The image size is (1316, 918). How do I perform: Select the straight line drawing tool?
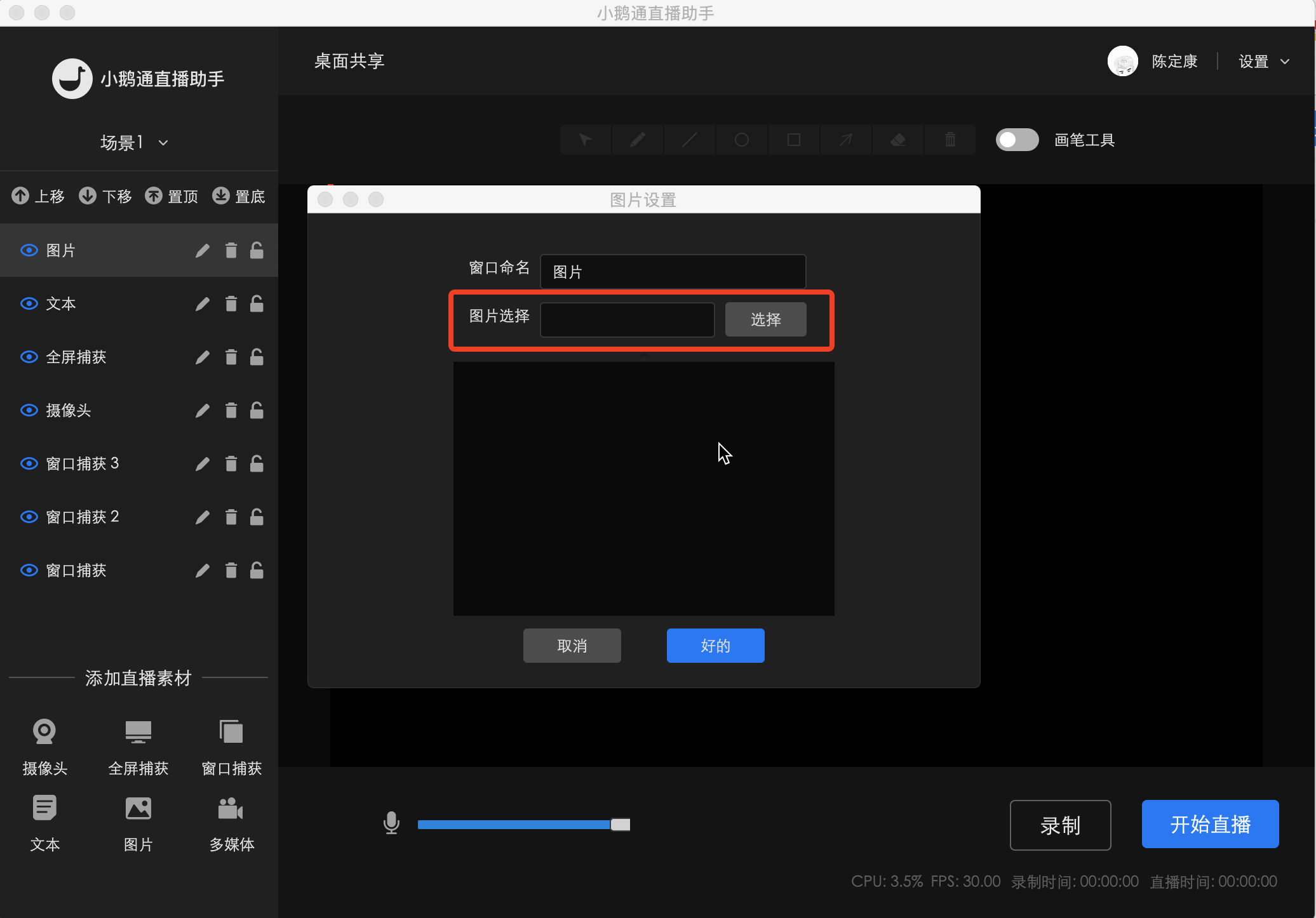(689, 140)
